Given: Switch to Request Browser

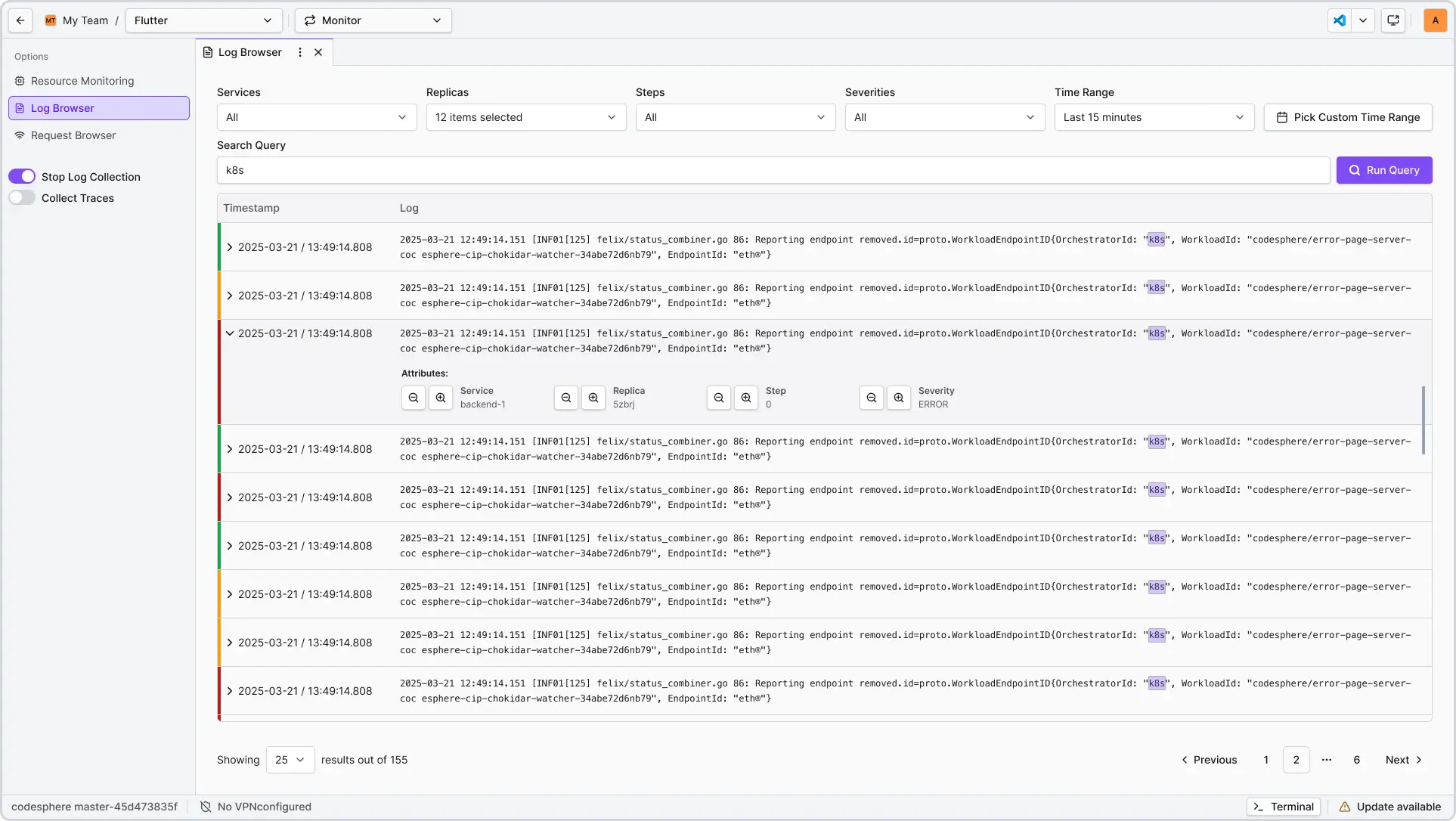Looking at the screenshot, I should point(73,135).
